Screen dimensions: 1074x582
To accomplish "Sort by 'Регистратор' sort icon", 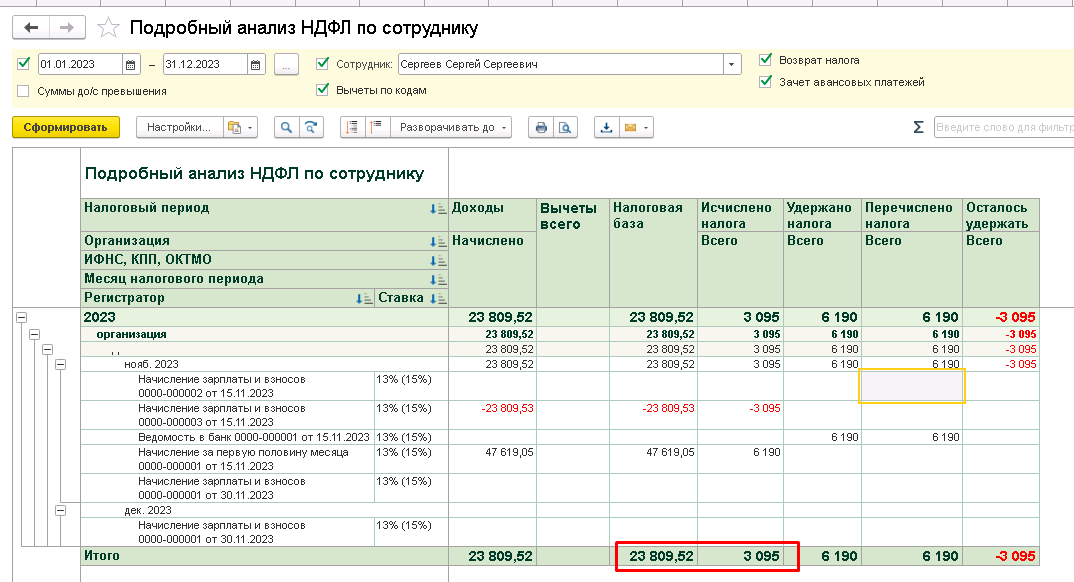I will point(364,299).
